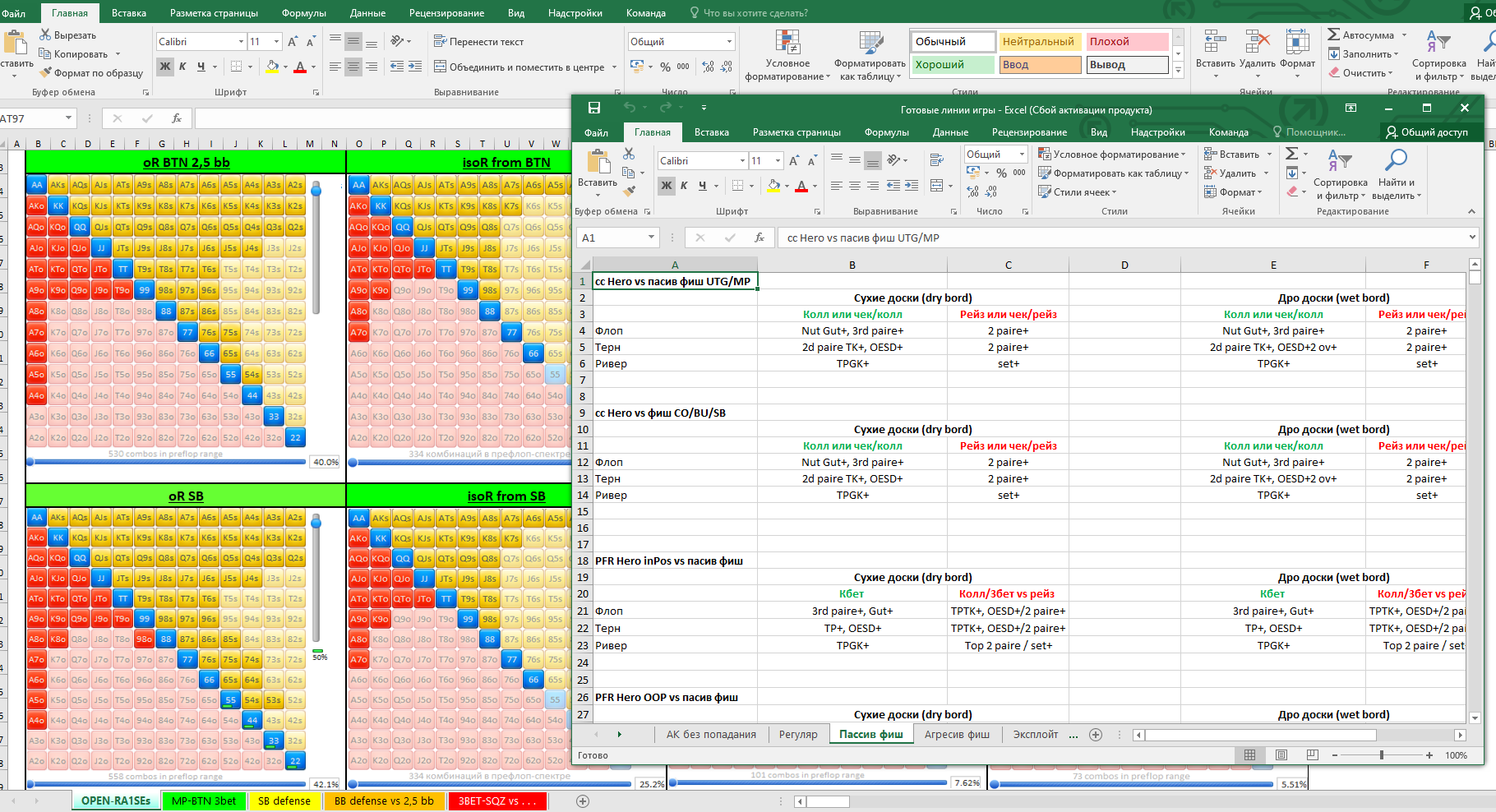Toggle Italic 'К' in background window
This screenshot has width=1496, height=812.
point(182,67)
